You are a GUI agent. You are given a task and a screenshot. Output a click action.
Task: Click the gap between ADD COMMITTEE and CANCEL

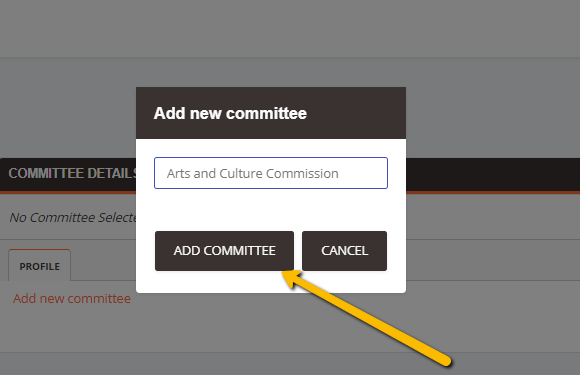point(298,251)
